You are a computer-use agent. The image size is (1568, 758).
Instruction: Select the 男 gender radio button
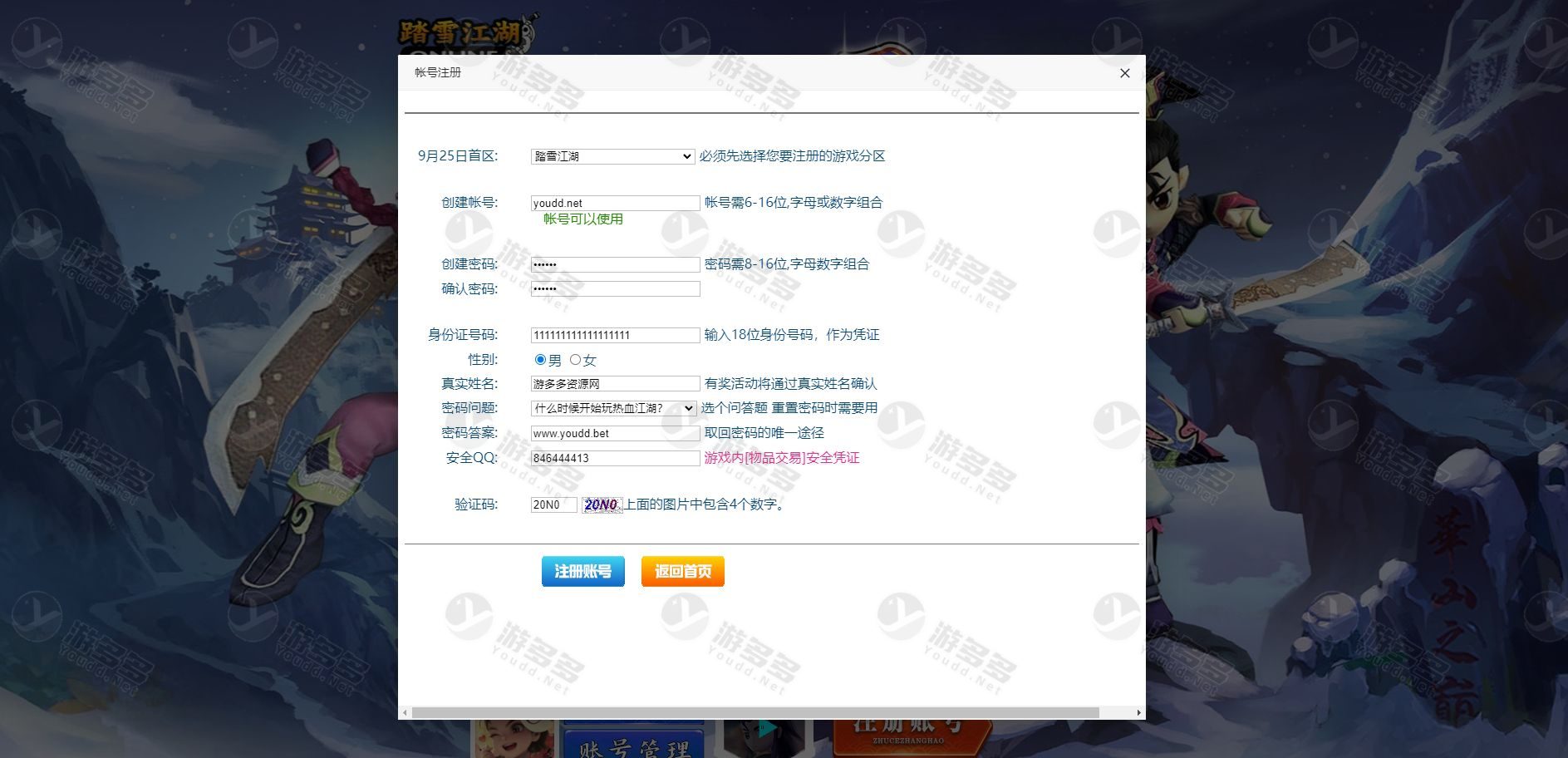[540, 360]
